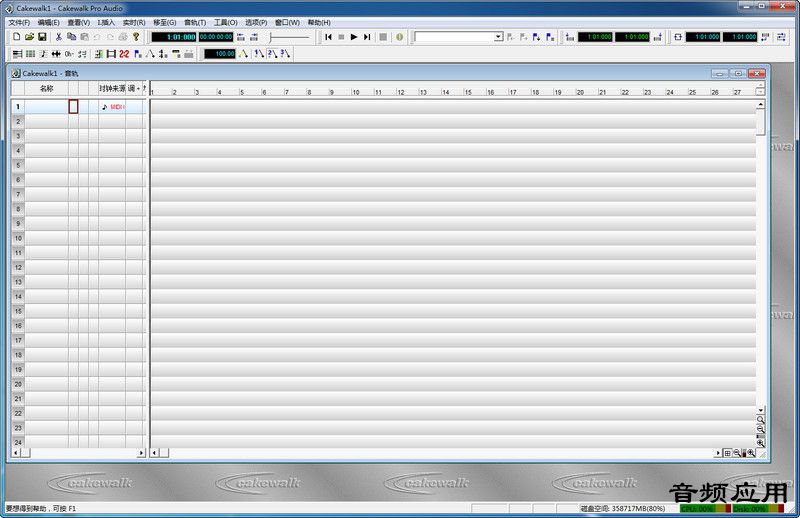Image resolution: width=800 pixels, height=518 pixels.
Task: Open the 查看(V) menu
Action: click(78, 22)
